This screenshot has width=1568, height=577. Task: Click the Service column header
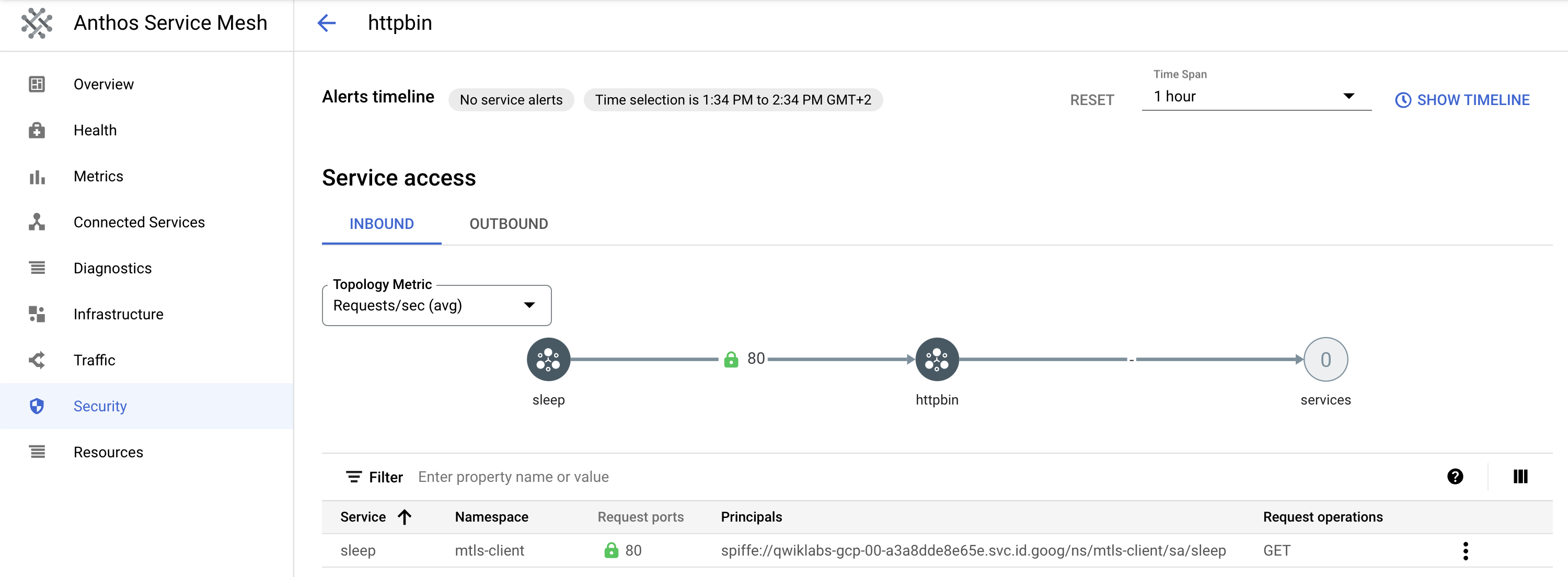click(363, 517)
